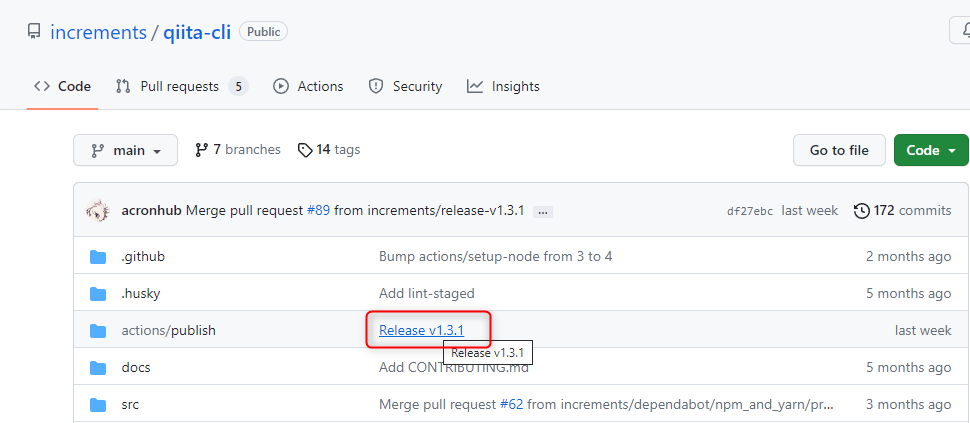Open the Actions tab
This screenshot has width=970, height=423.
[308, 87]
